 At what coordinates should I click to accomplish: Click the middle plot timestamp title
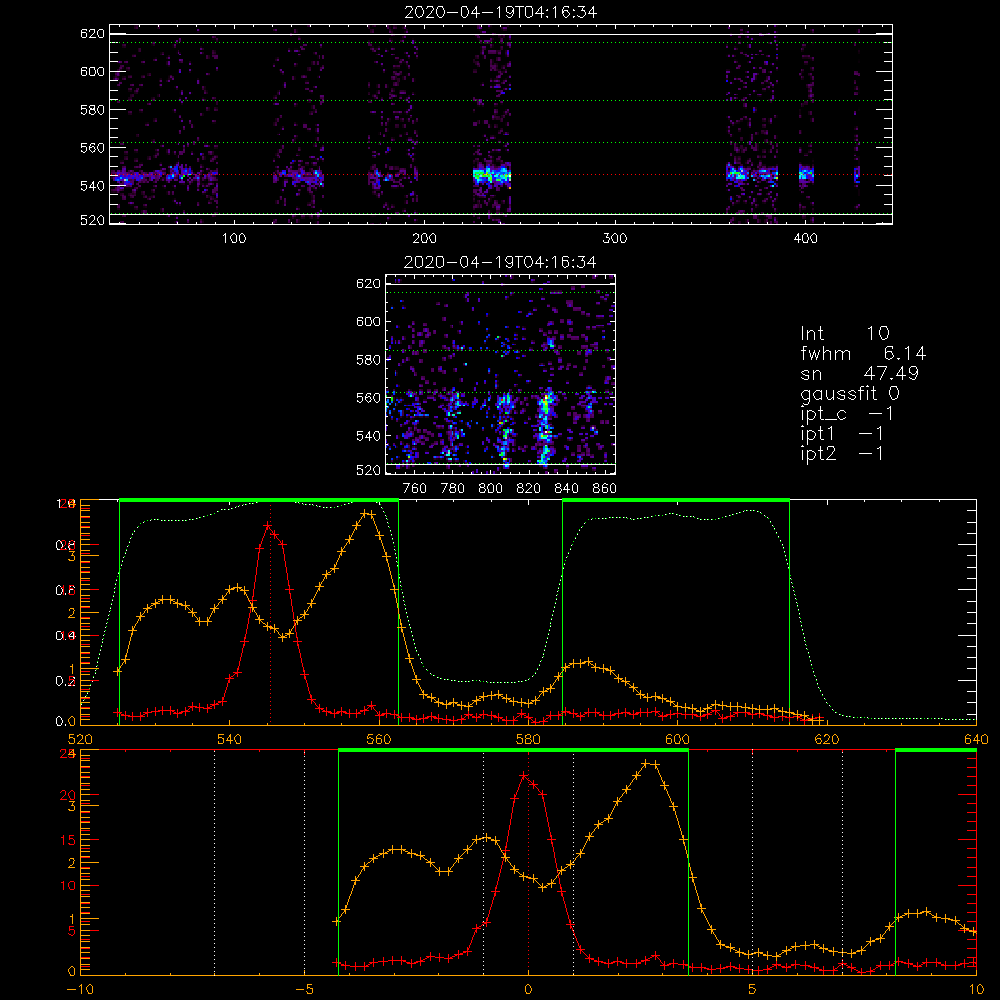click(x=500, y=262)
